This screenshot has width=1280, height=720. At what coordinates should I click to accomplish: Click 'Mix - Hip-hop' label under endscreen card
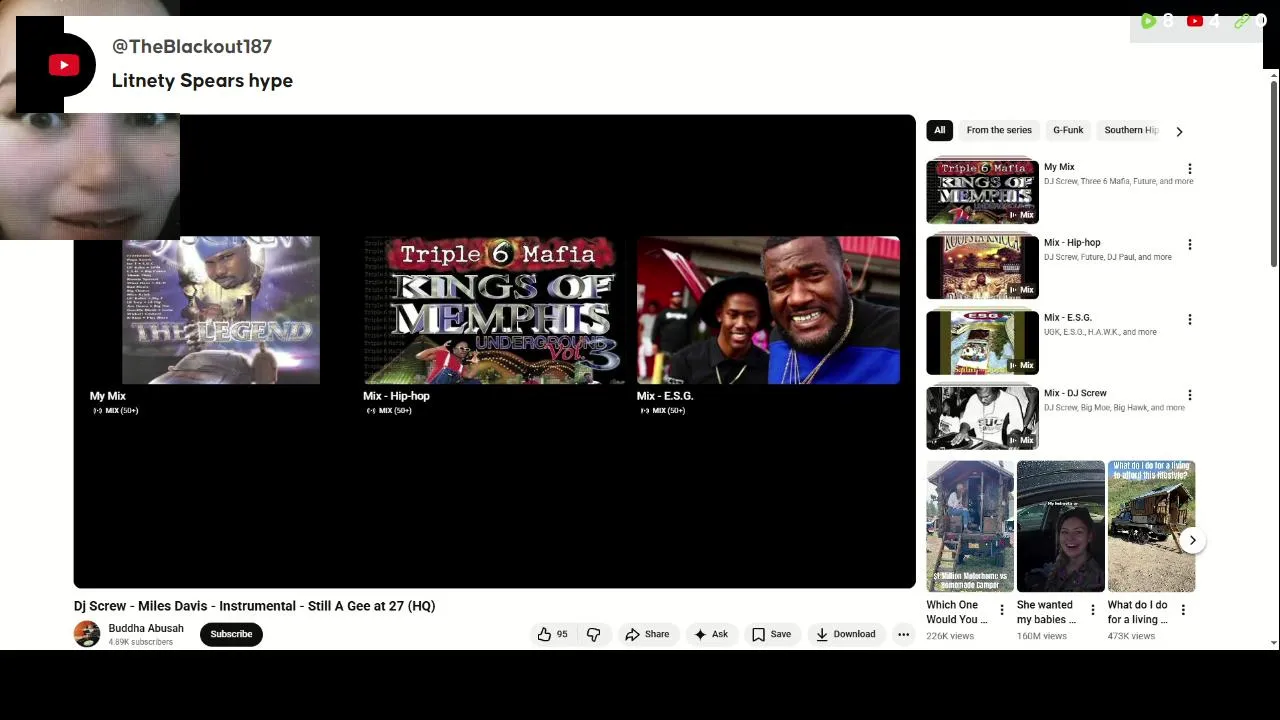coord(396,396)
